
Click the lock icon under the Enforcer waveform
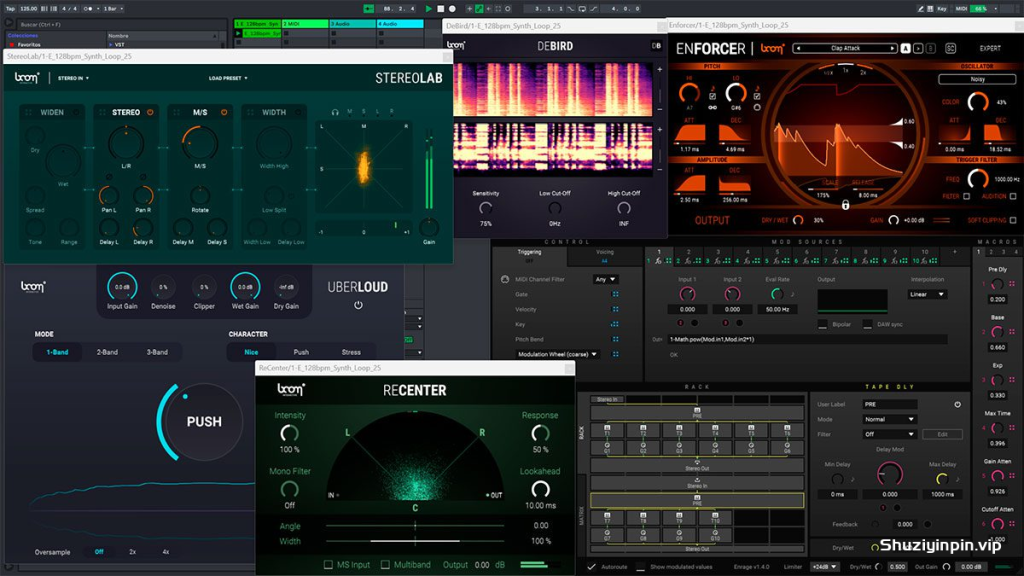[x=845, y=205]
